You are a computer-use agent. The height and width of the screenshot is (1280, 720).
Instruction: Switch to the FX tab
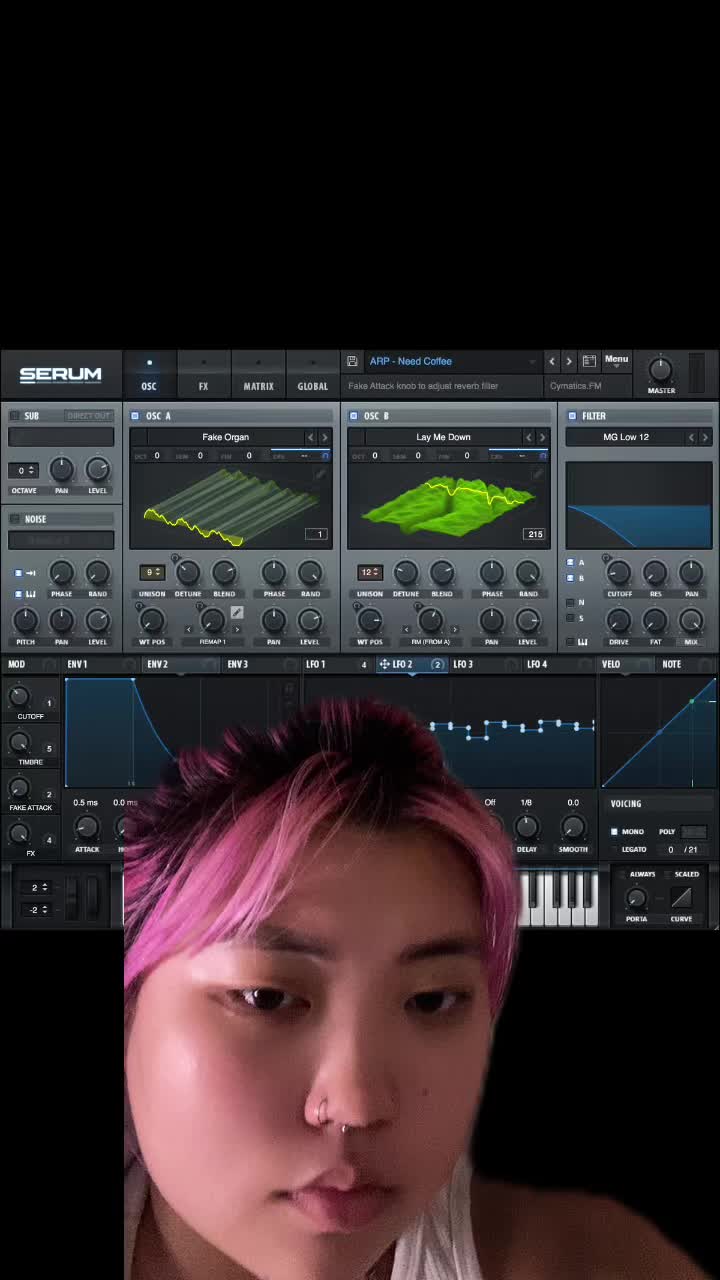[x=203, y=386]
